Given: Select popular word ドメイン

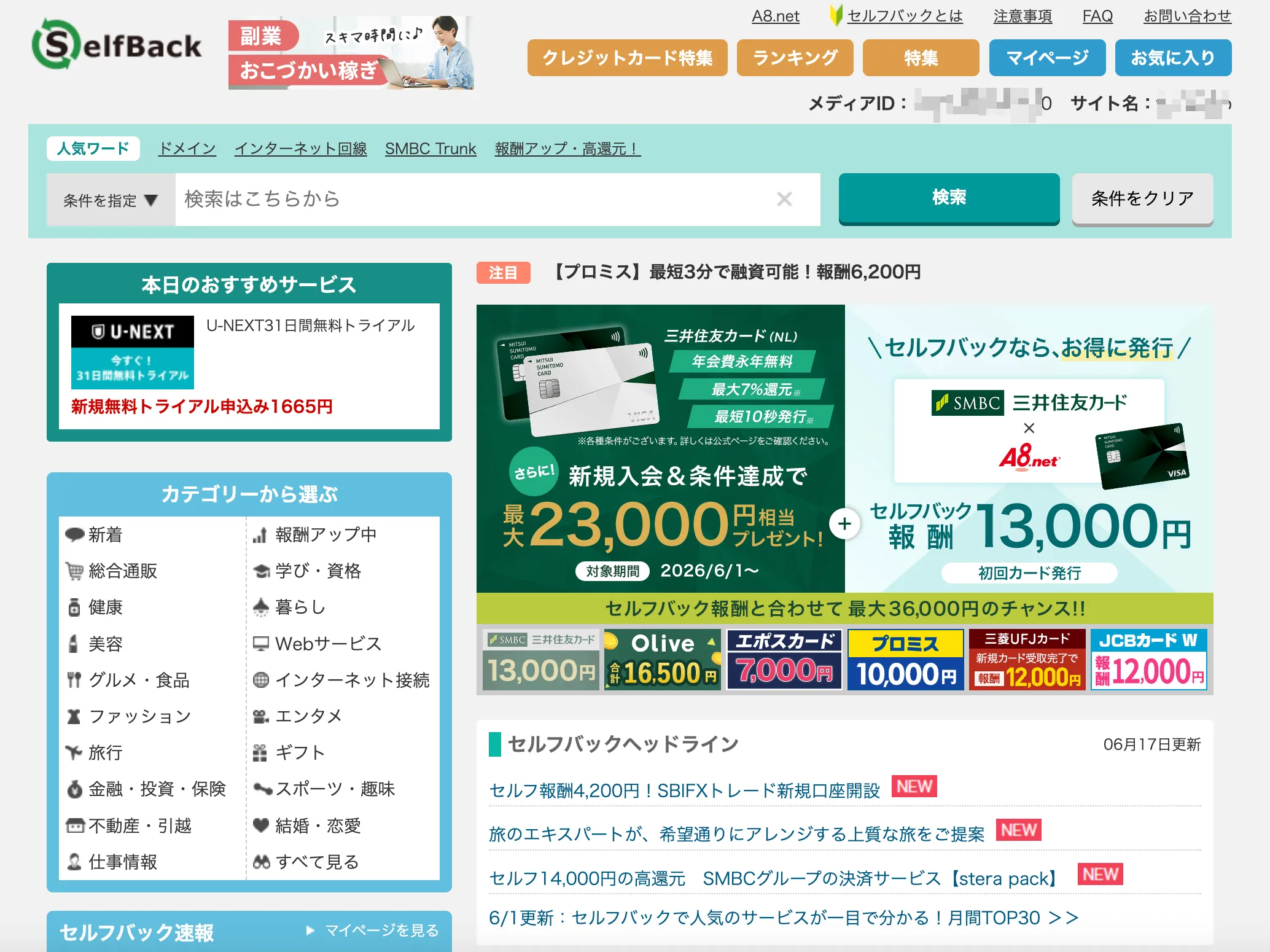Looking at the screenshot, I should pos(187,149).
